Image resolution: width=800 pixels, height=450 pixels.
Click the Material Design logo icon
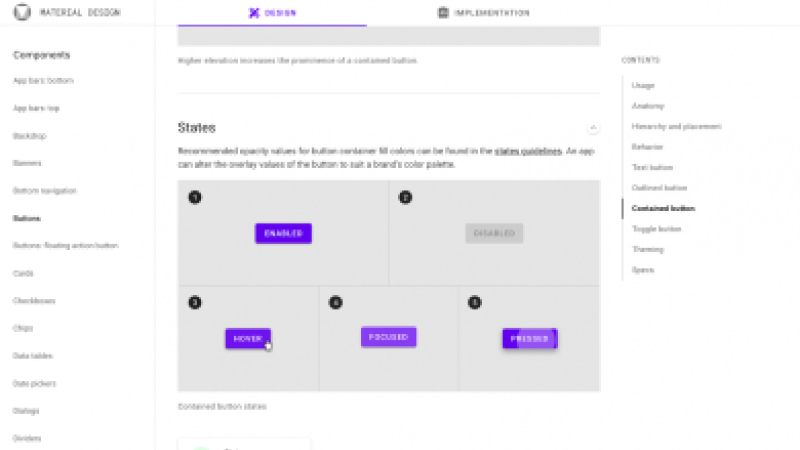[x=22, y=12]
